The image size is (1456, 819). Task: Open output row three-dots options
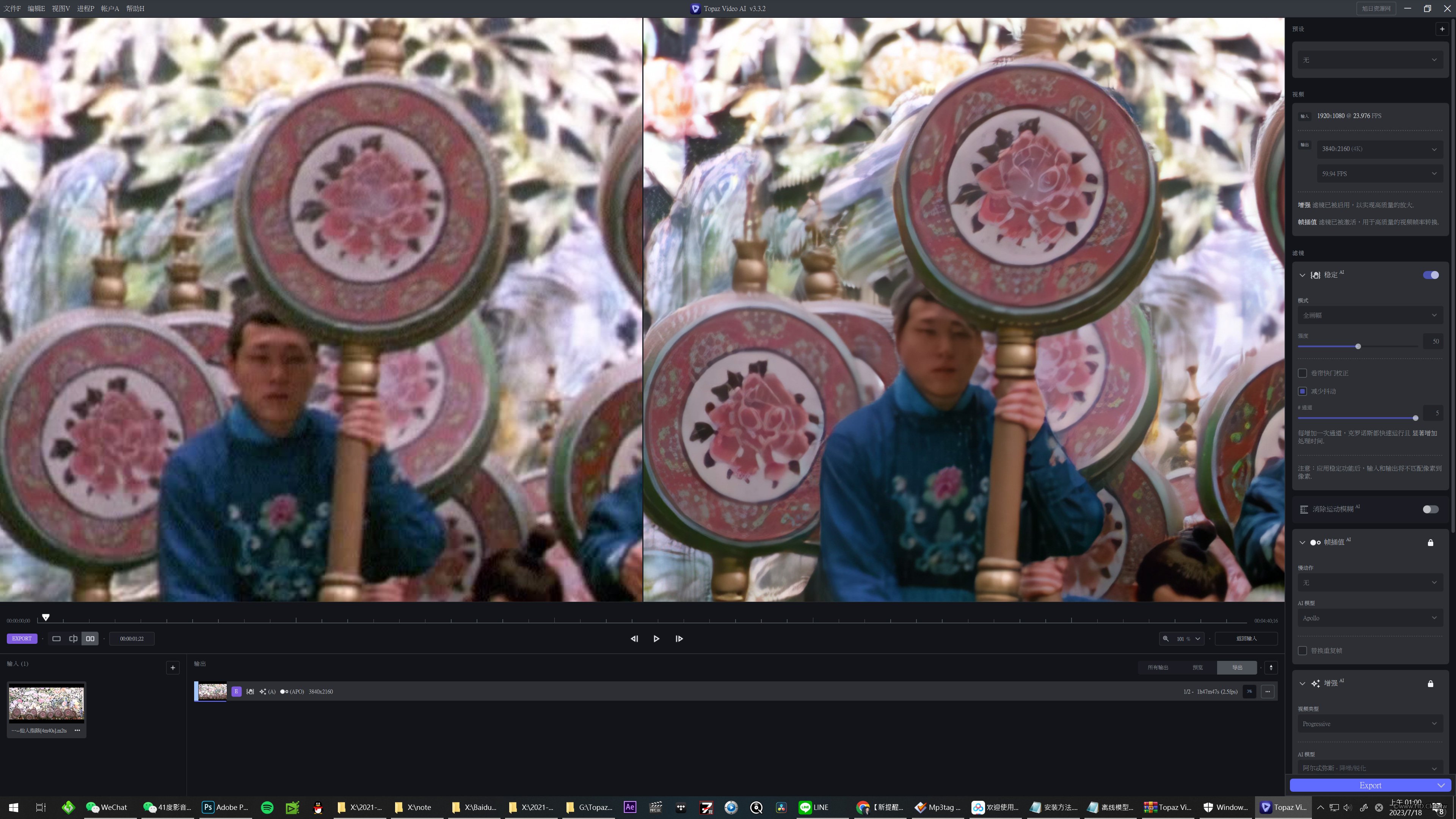pos(1267,691)
